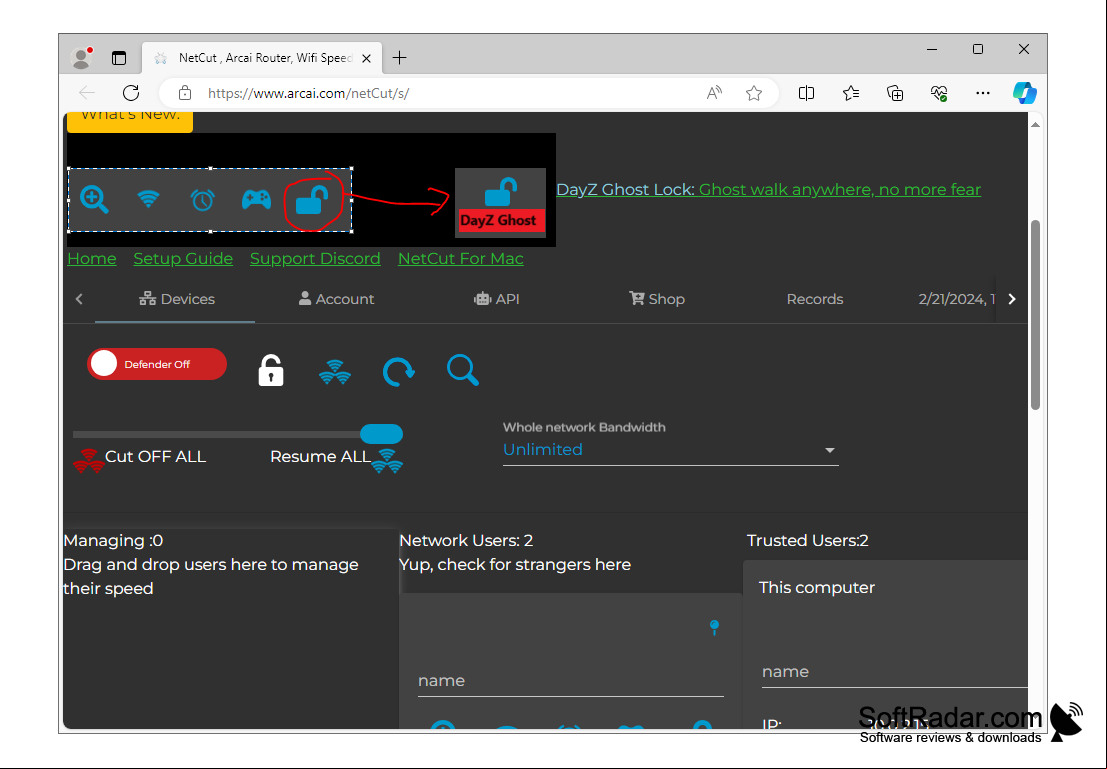Click Network Users: 2 heading

click(x=466, y=540)
